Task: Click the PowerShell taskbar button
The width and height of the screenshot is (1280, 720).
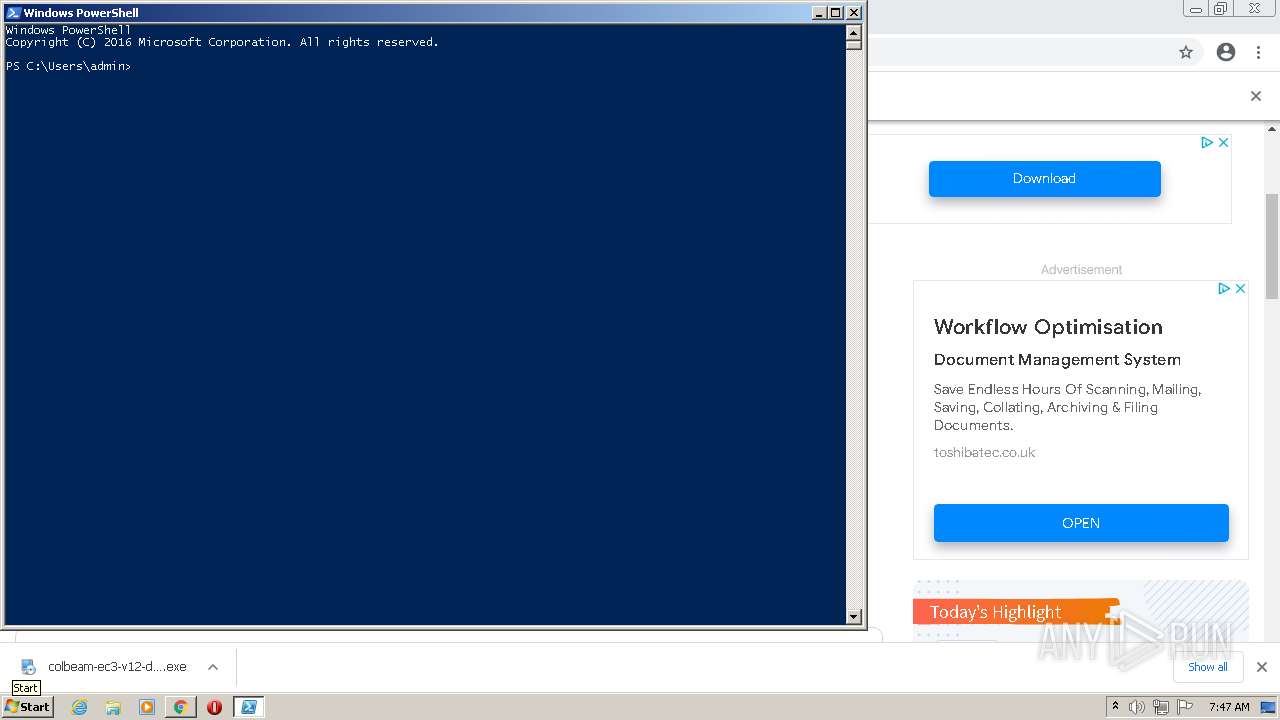Action: 248,707
